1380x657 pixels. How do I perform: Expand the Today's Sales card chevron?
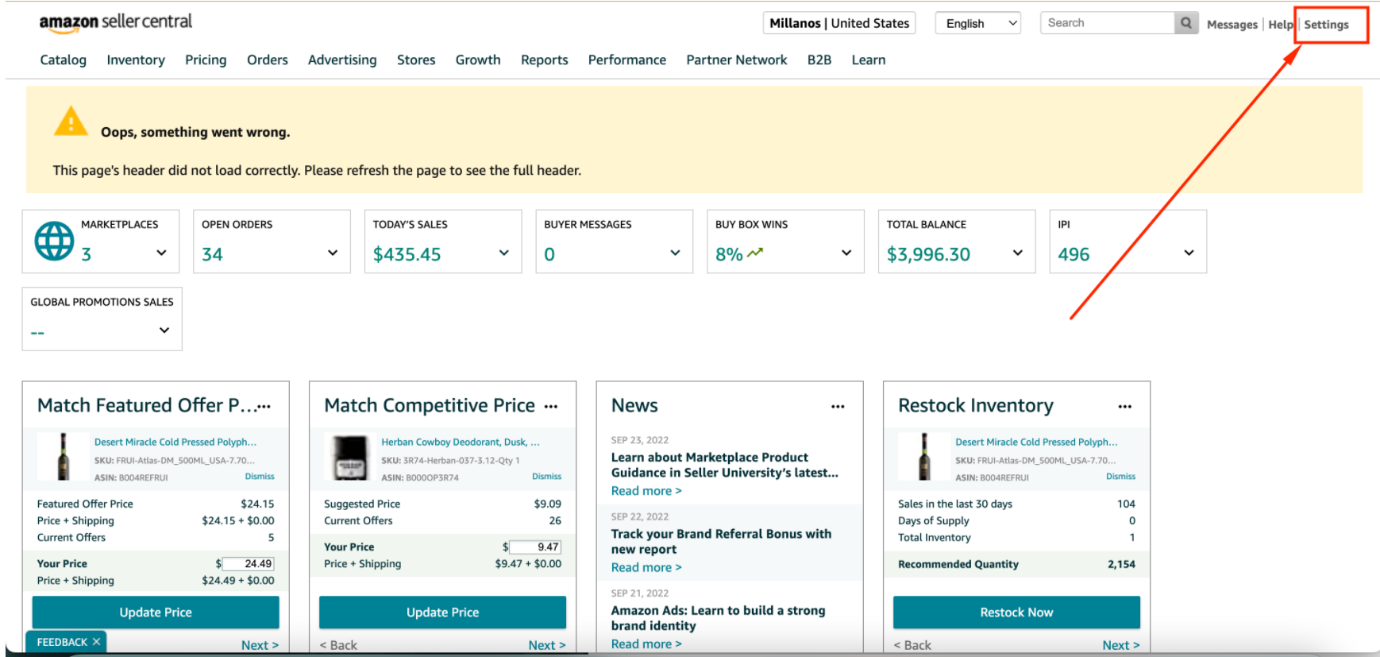point(504,253)
